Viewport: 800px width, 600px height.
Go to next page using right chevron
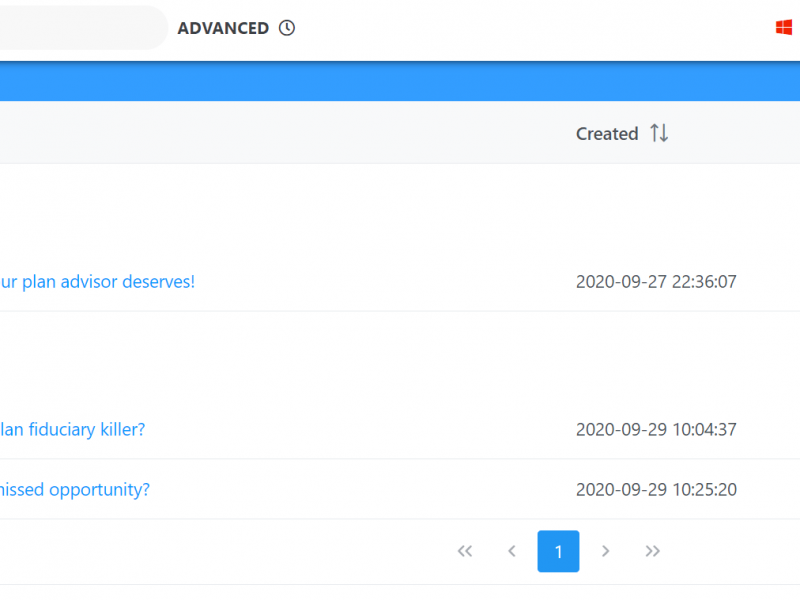coord(605,551)
